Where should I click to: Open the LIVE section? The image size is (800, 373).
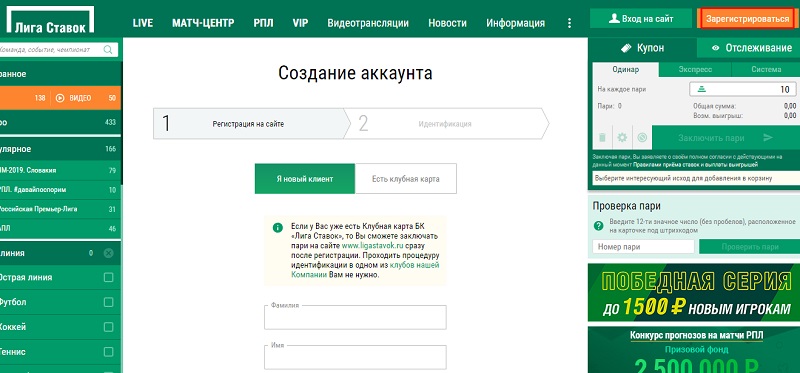[143, 23]
